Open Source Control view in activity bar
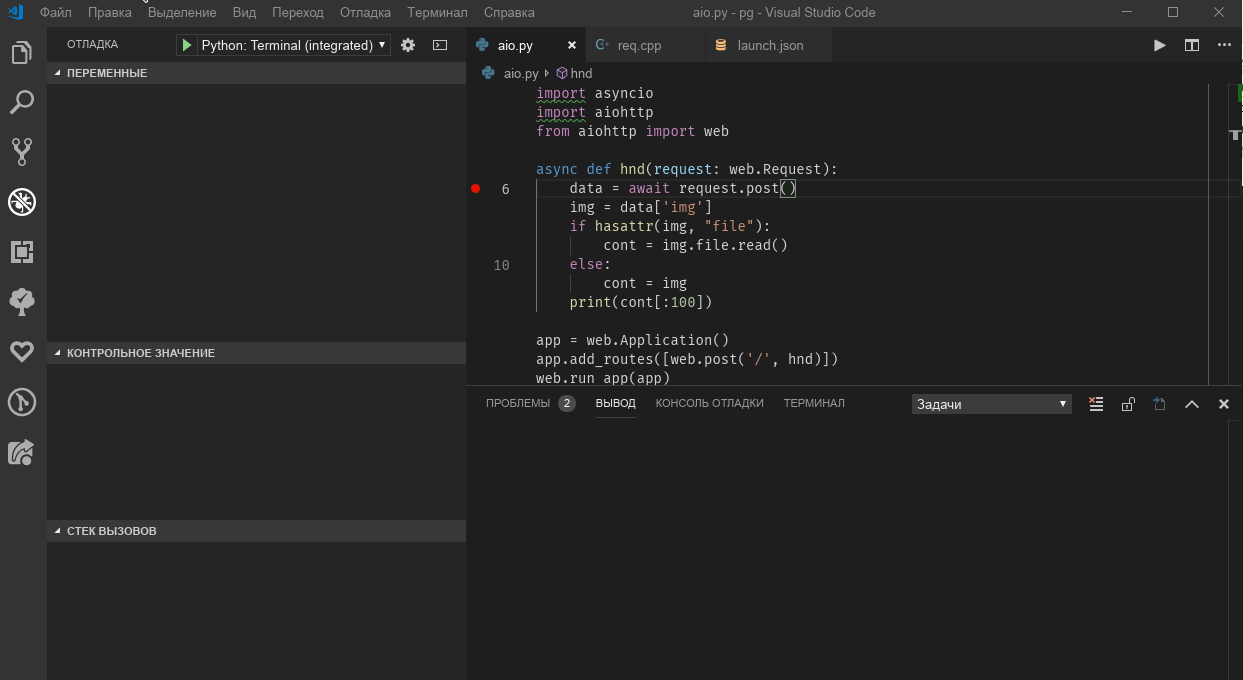The height and width of the screenshot is (680, 1243). point(22,151)
